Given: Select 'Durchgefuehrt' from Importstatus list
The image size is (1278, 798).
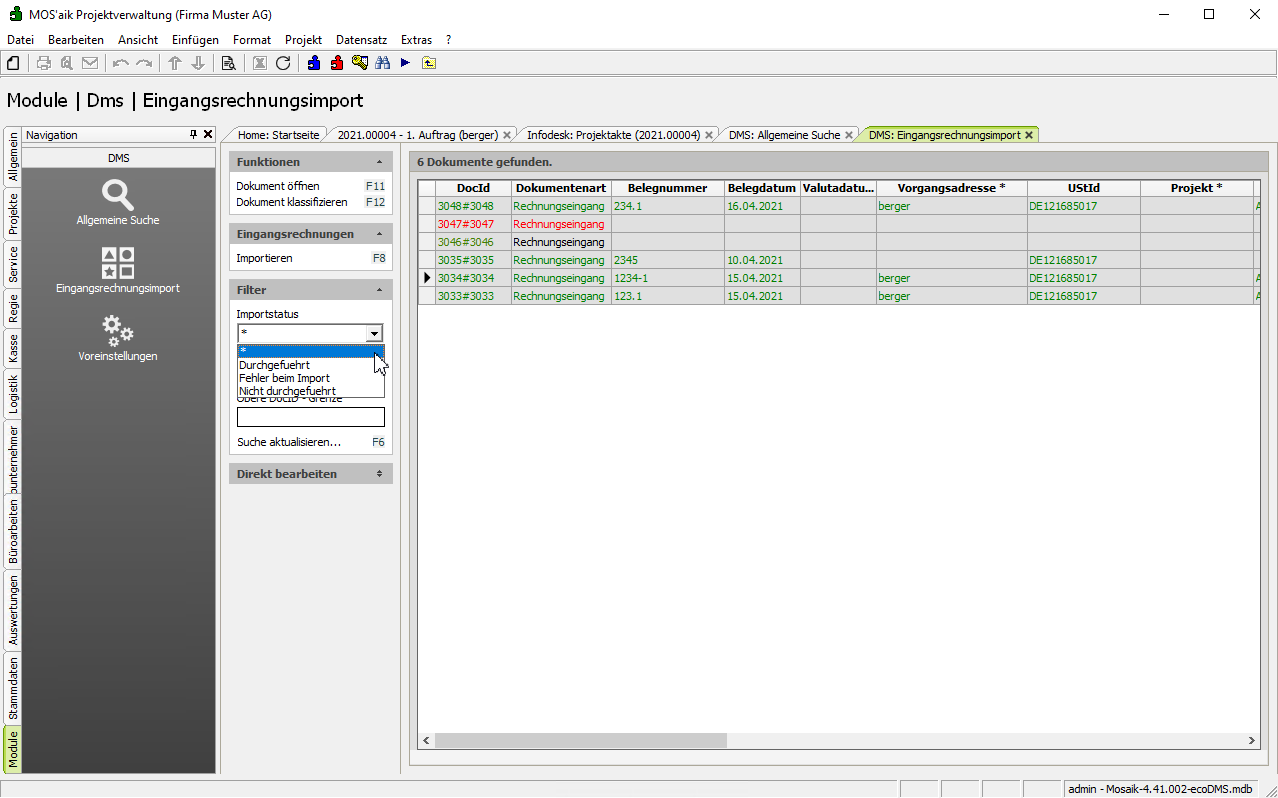Looking at the screenshot, I should tap(274, 365).
